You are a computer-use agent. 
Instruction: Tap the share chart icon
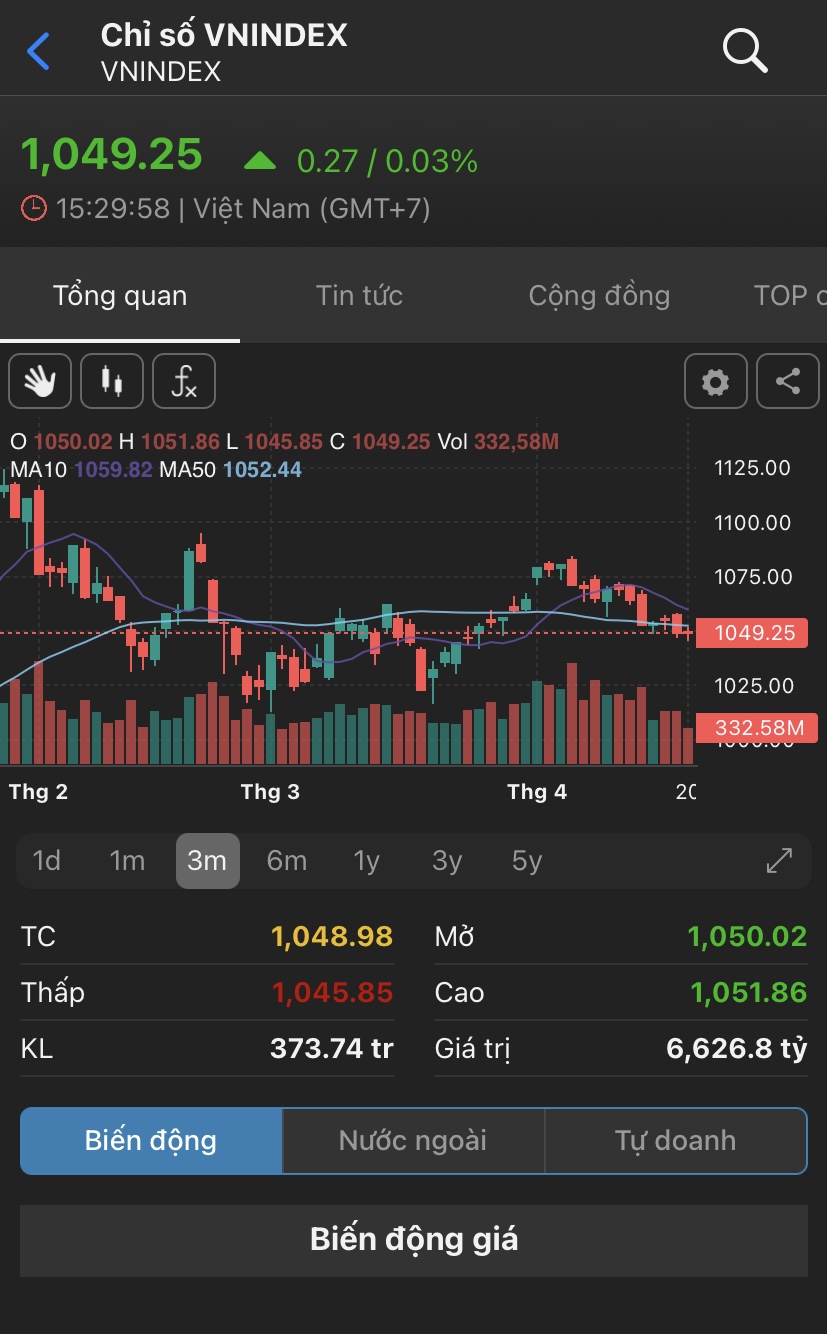pos(788,381)
